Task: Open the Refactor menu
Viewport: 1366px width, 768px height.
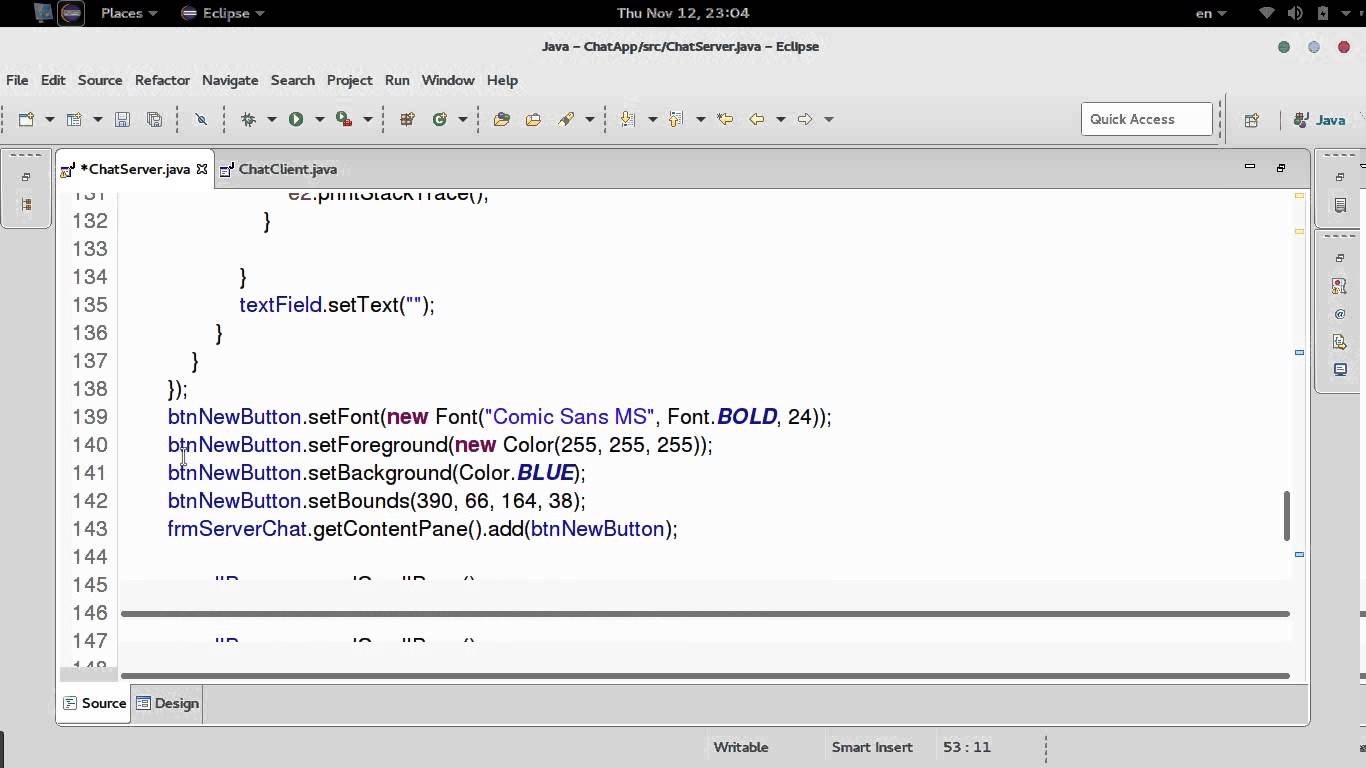Action: 162,80
